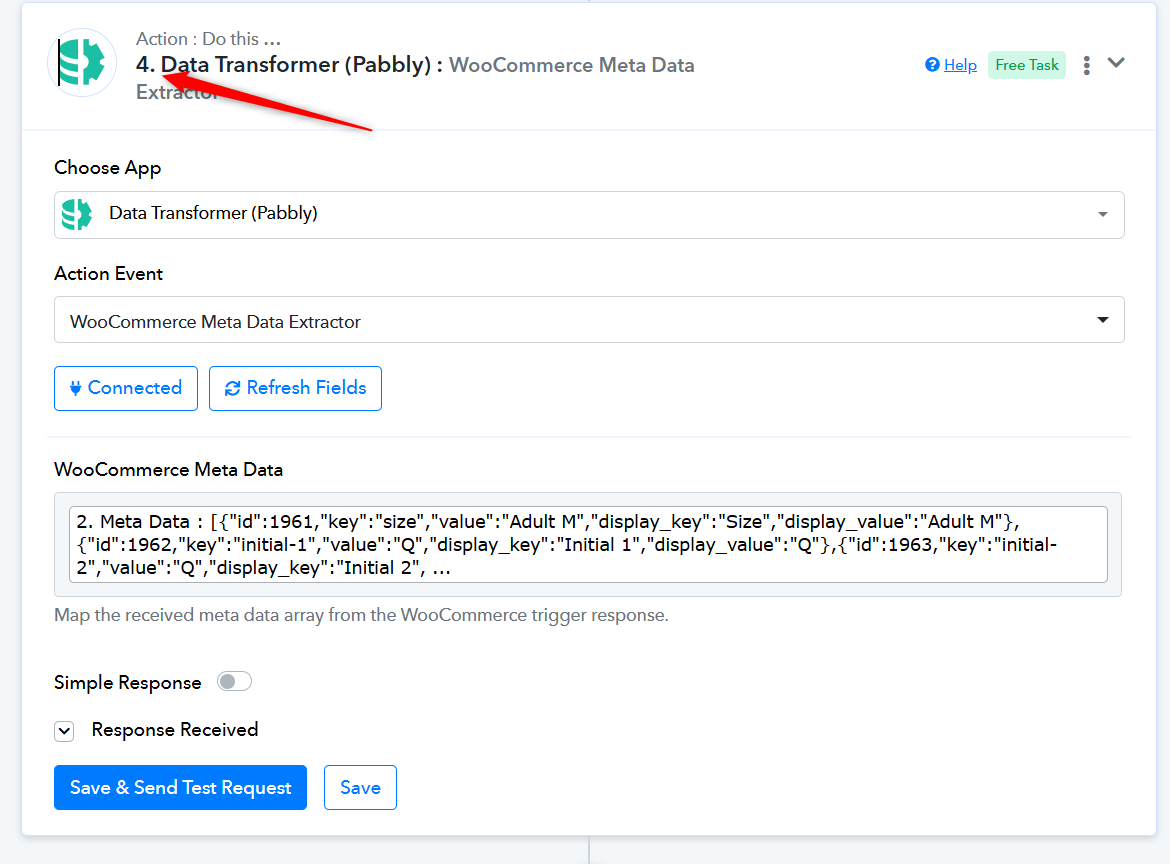Click the Connected button
Screen dimensions: 1170x864
point(126,388)
